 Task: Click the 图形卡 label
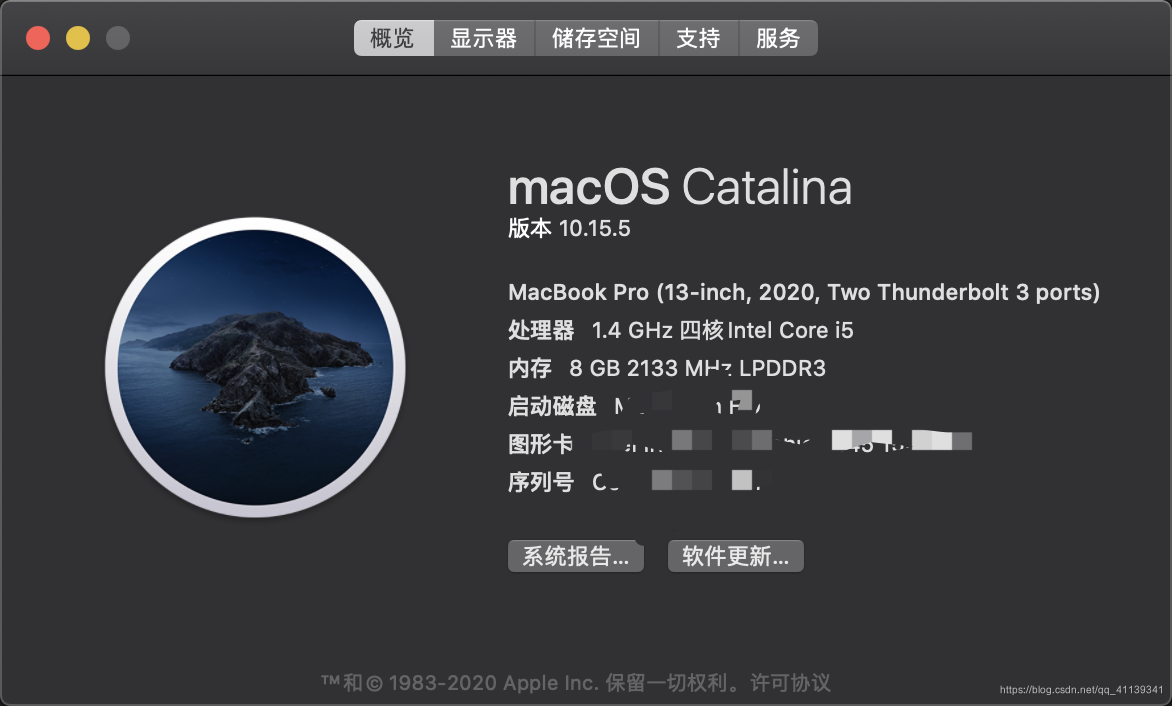(x=541, y=445)
